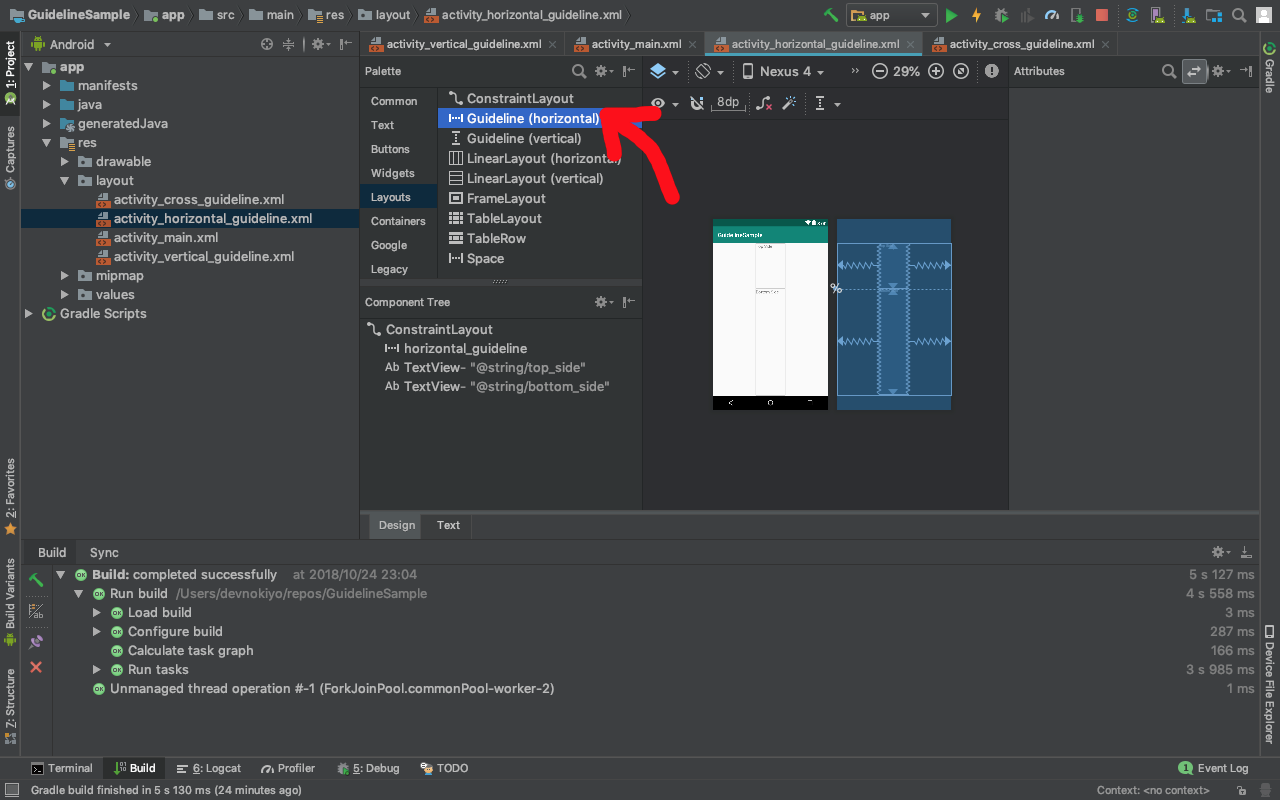Viewport: 1280px width, 800px height.
Task: Select Guideline (vertical) in the Palette
Action: coord(523,138)
